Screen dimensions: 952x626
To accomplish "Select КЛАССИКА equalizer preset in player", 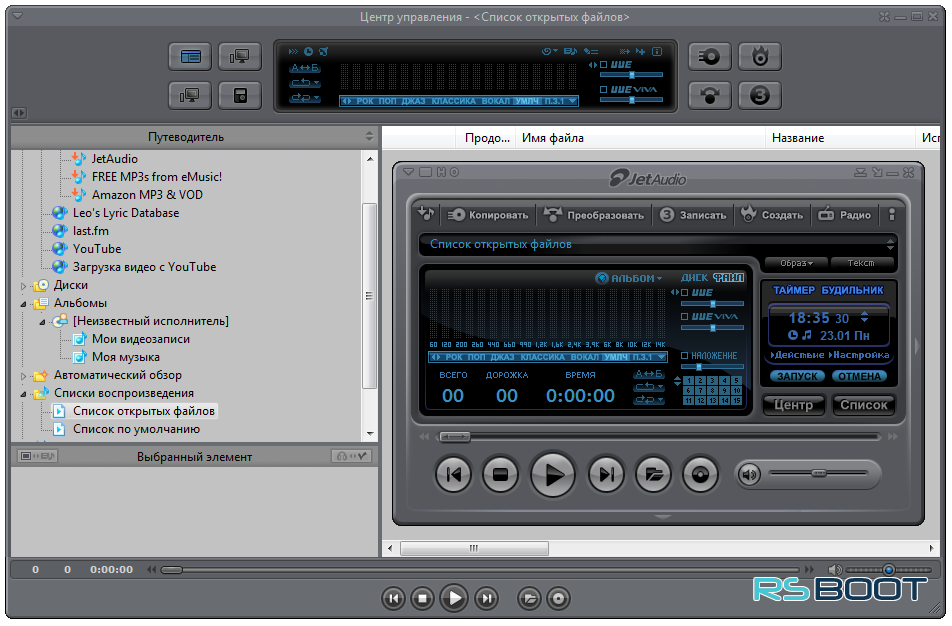I will click(543, 357).
